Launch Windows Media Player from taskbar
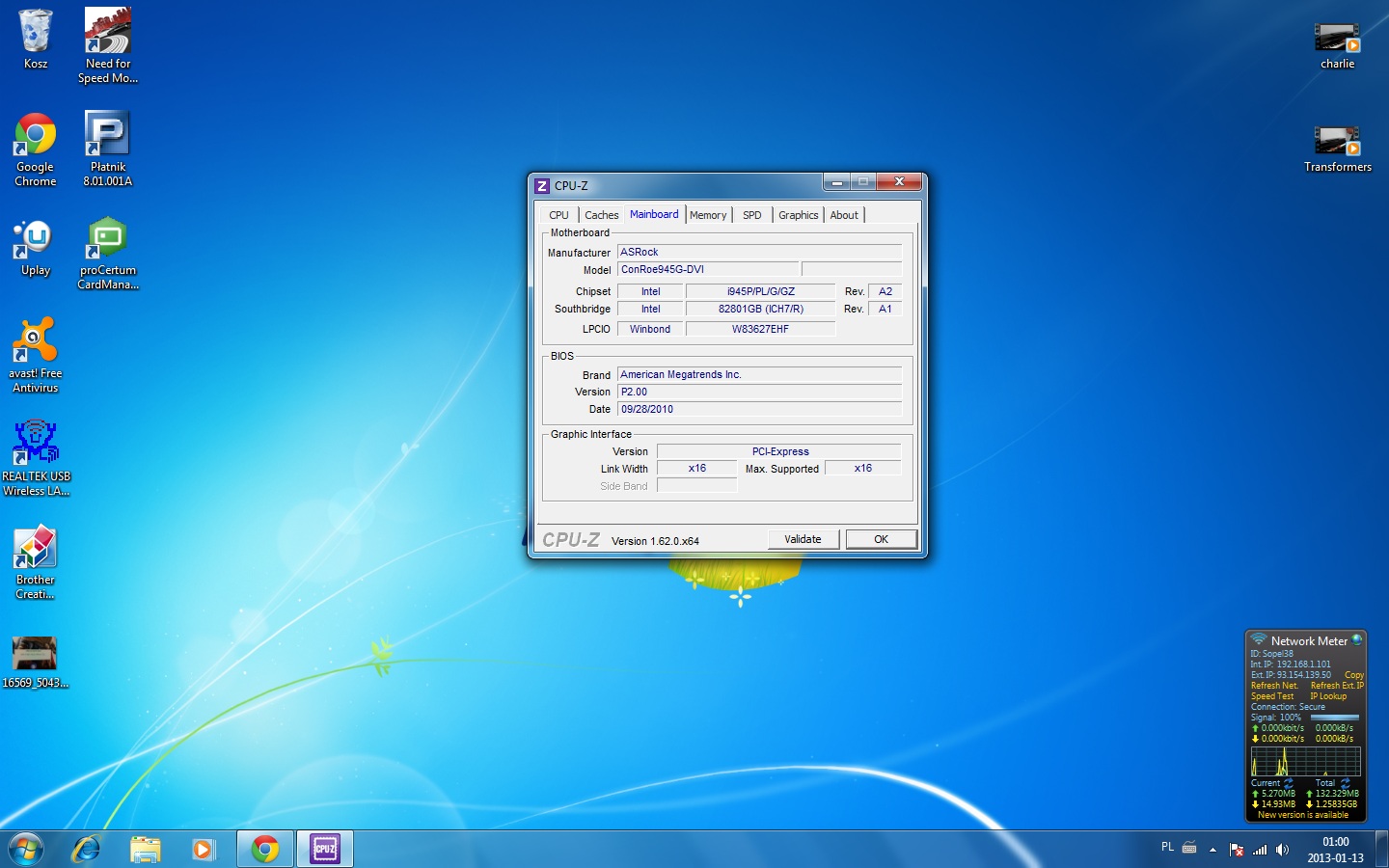Viewport: 1389px width, 868px height. (x=204, y=849)
